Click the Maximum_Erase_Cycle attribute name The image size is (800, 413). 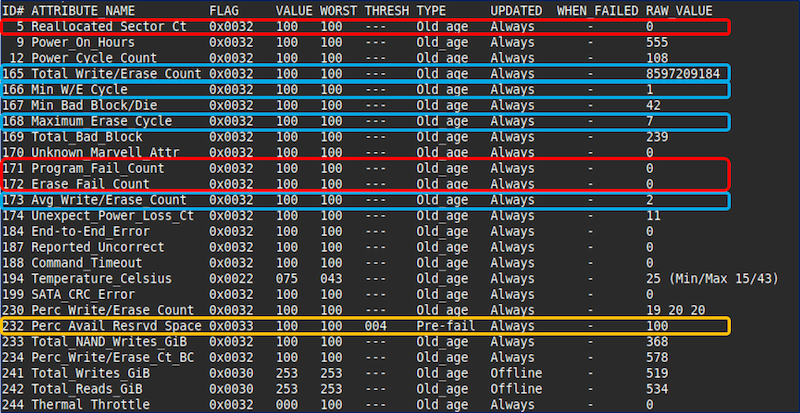[x=101, y=121]
